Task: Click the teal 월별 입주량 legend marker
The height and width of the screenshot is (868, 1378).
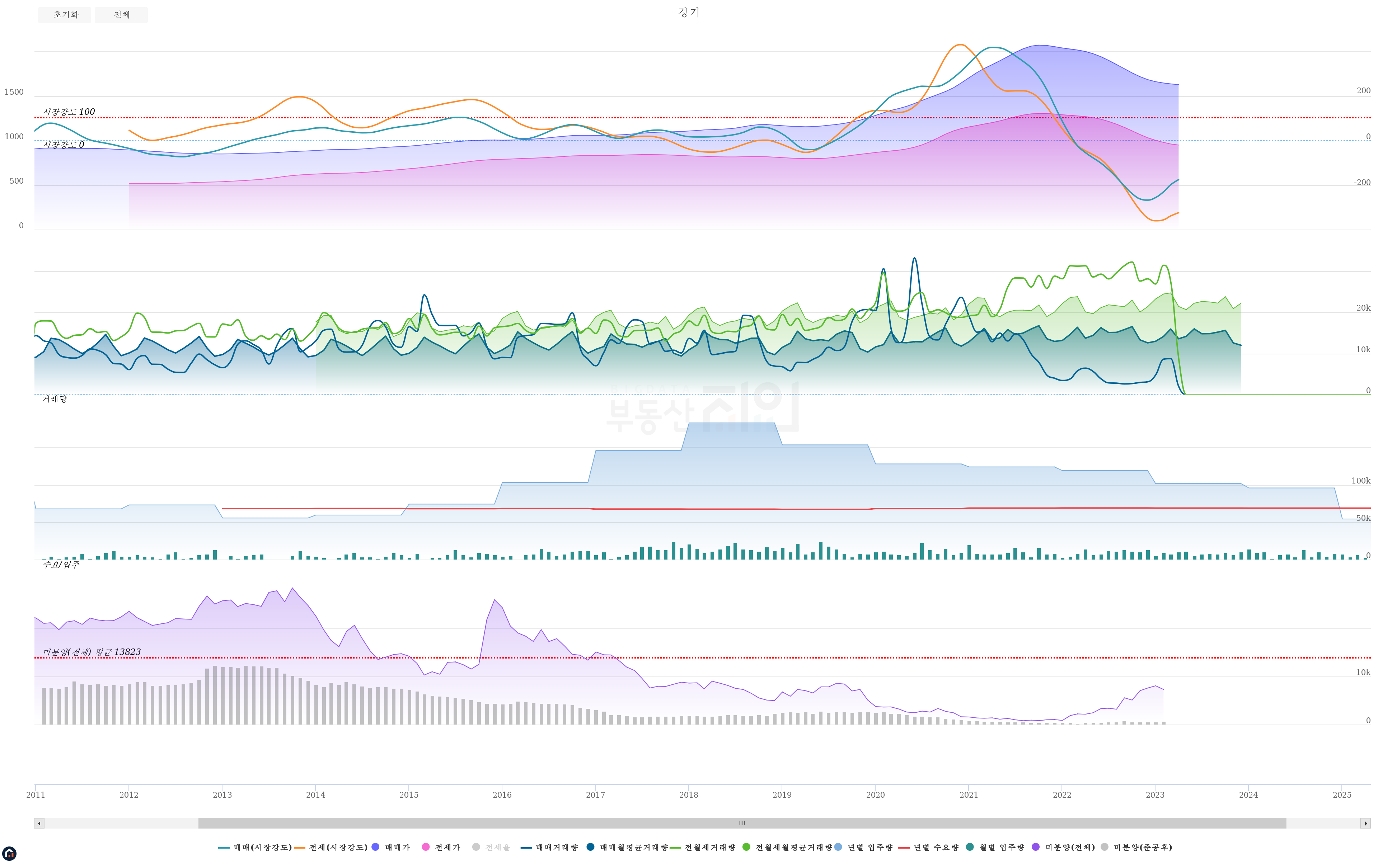Action: 970,847
